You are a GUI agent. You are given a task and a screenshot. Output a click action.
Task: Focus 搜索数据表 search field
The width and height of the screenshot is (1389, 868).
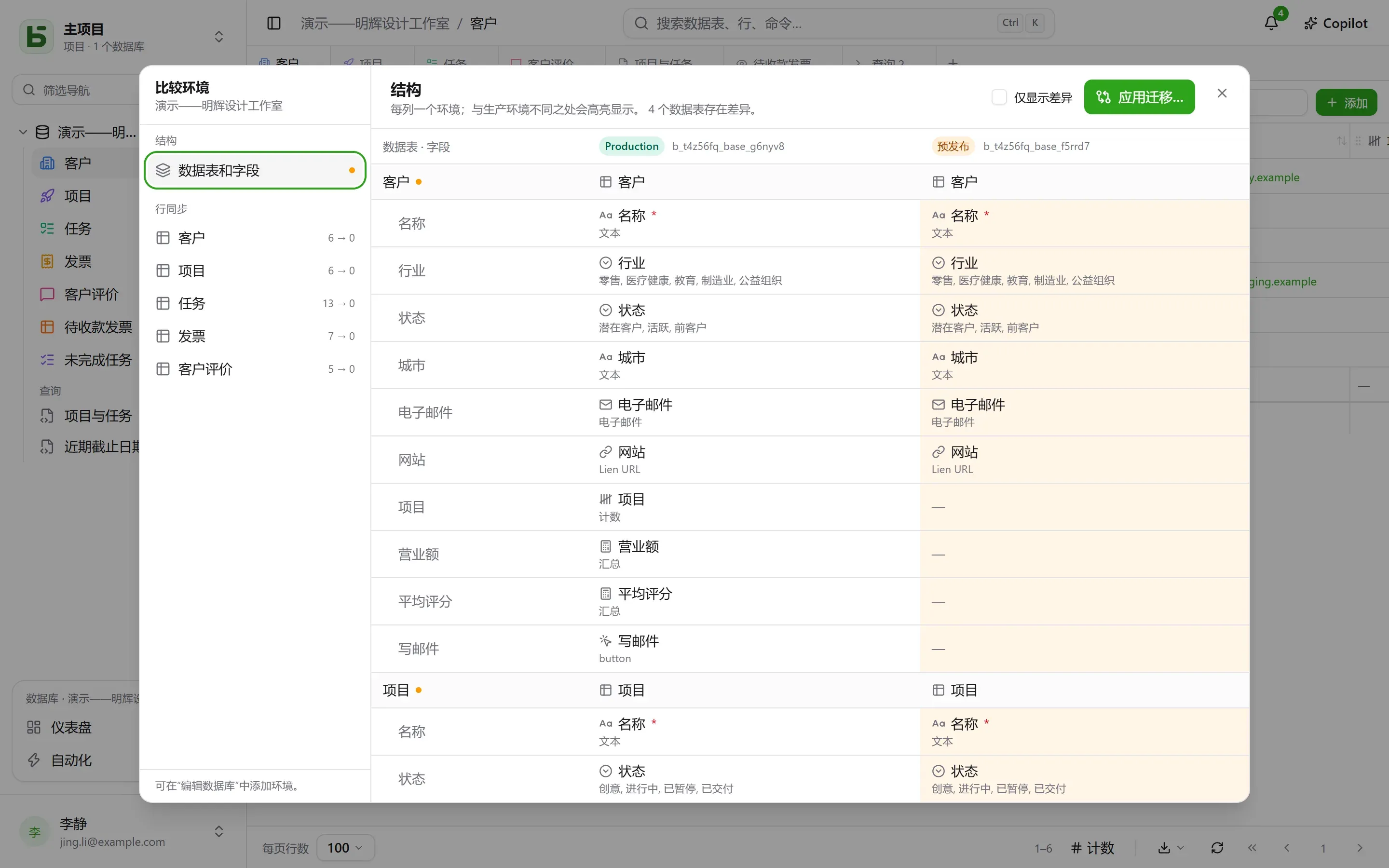click(x=839, y=23)
